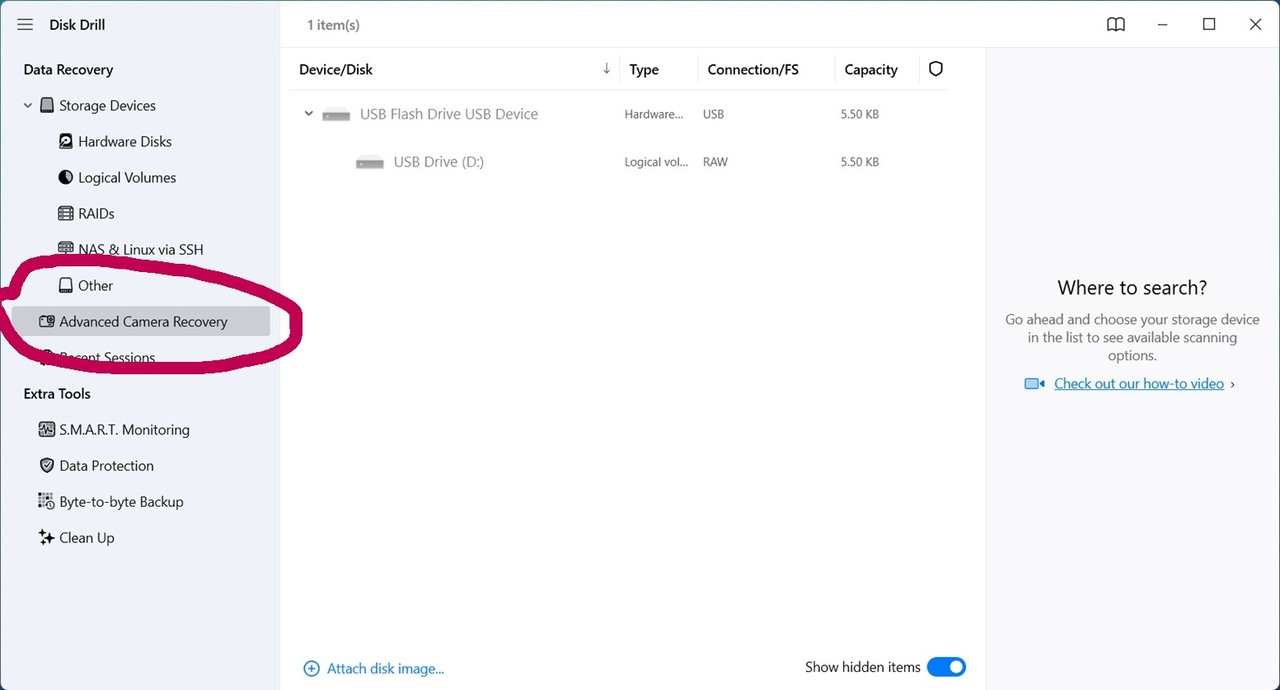Click the USB Drive (D:) drive icon
Viewport: 1280px width, 690px height.
click(x=370, y=162)
